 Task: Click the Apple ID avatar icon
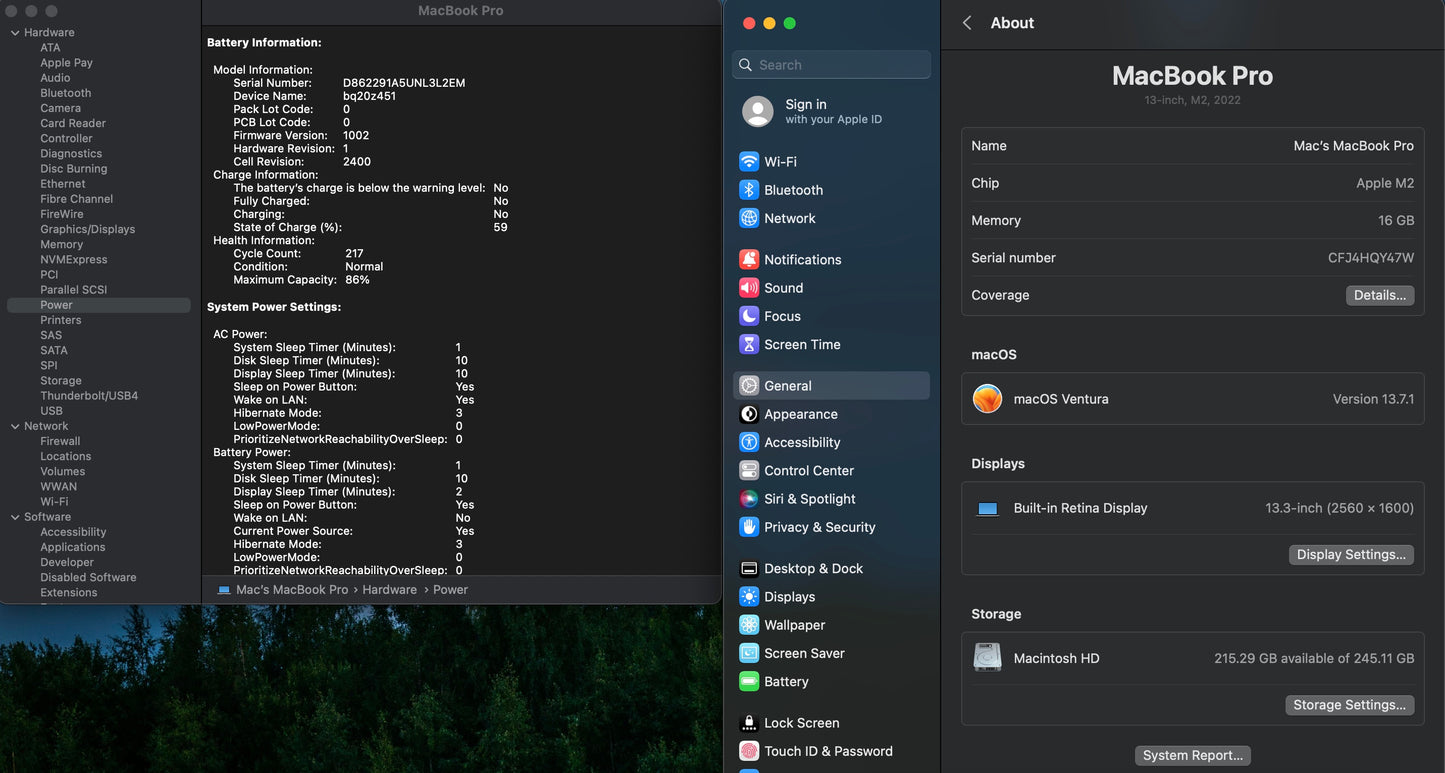758,111
